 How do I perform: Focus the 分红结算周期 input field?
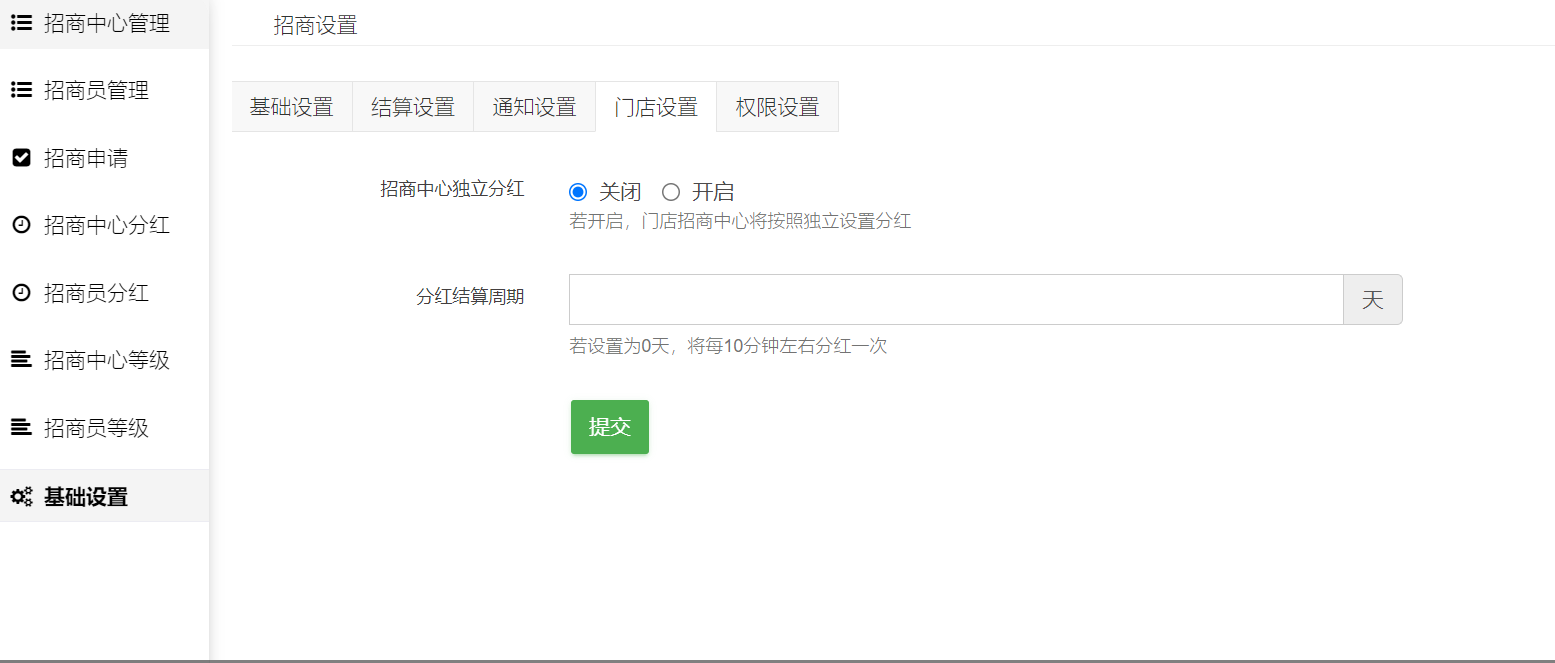(x=955, y=300)
